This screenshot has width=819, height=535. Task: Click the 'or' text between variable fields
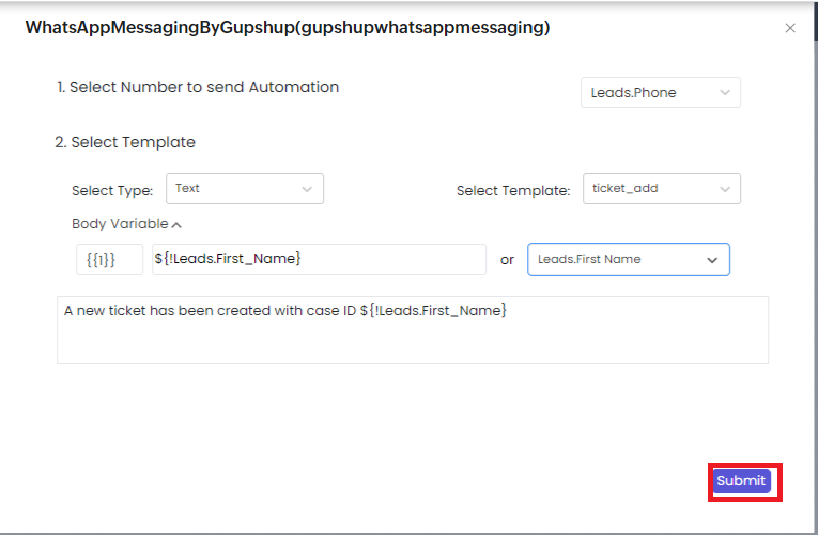(x=507, y=260)
